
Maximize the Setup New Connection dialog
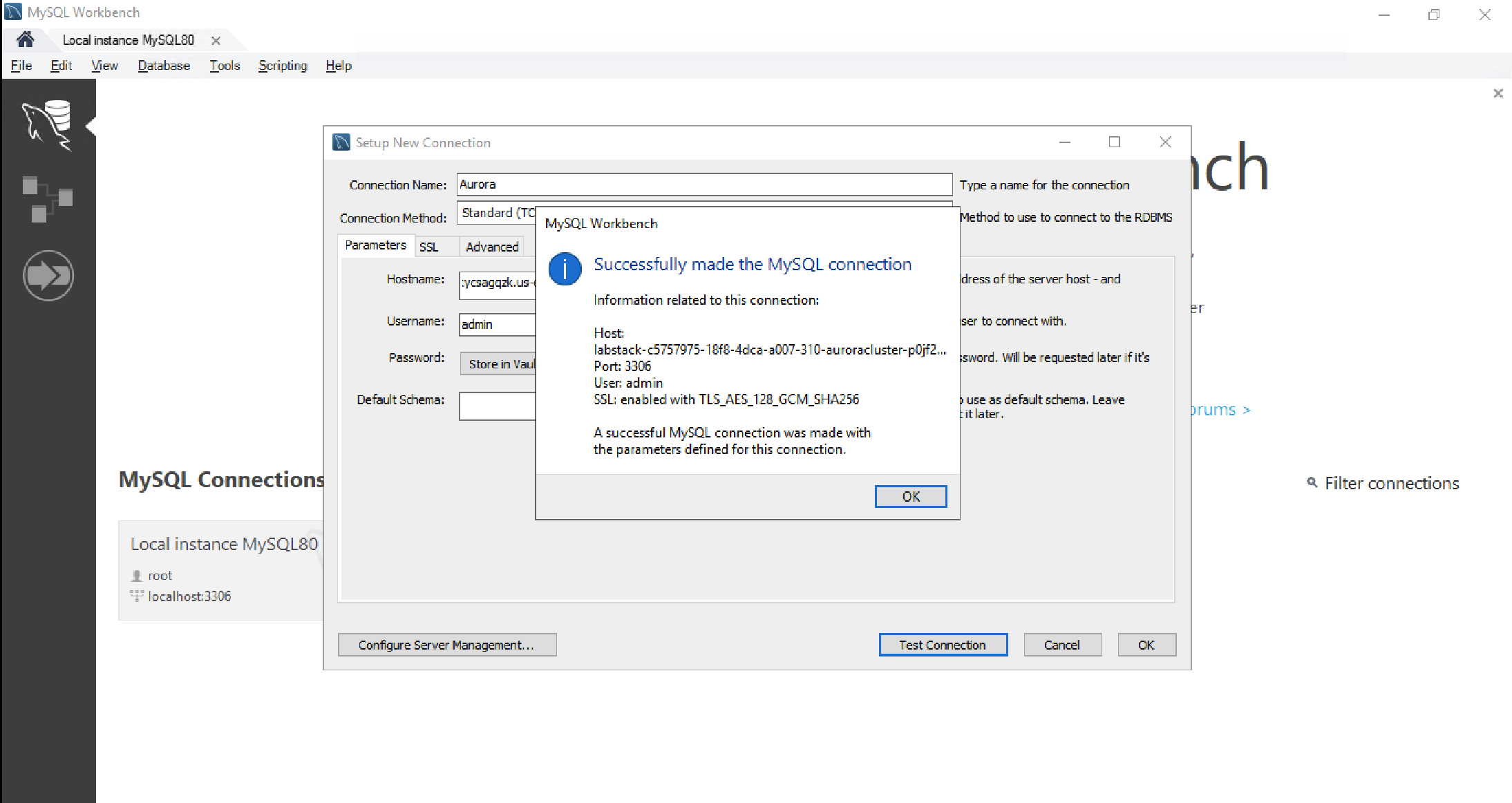coord(1115,142)
